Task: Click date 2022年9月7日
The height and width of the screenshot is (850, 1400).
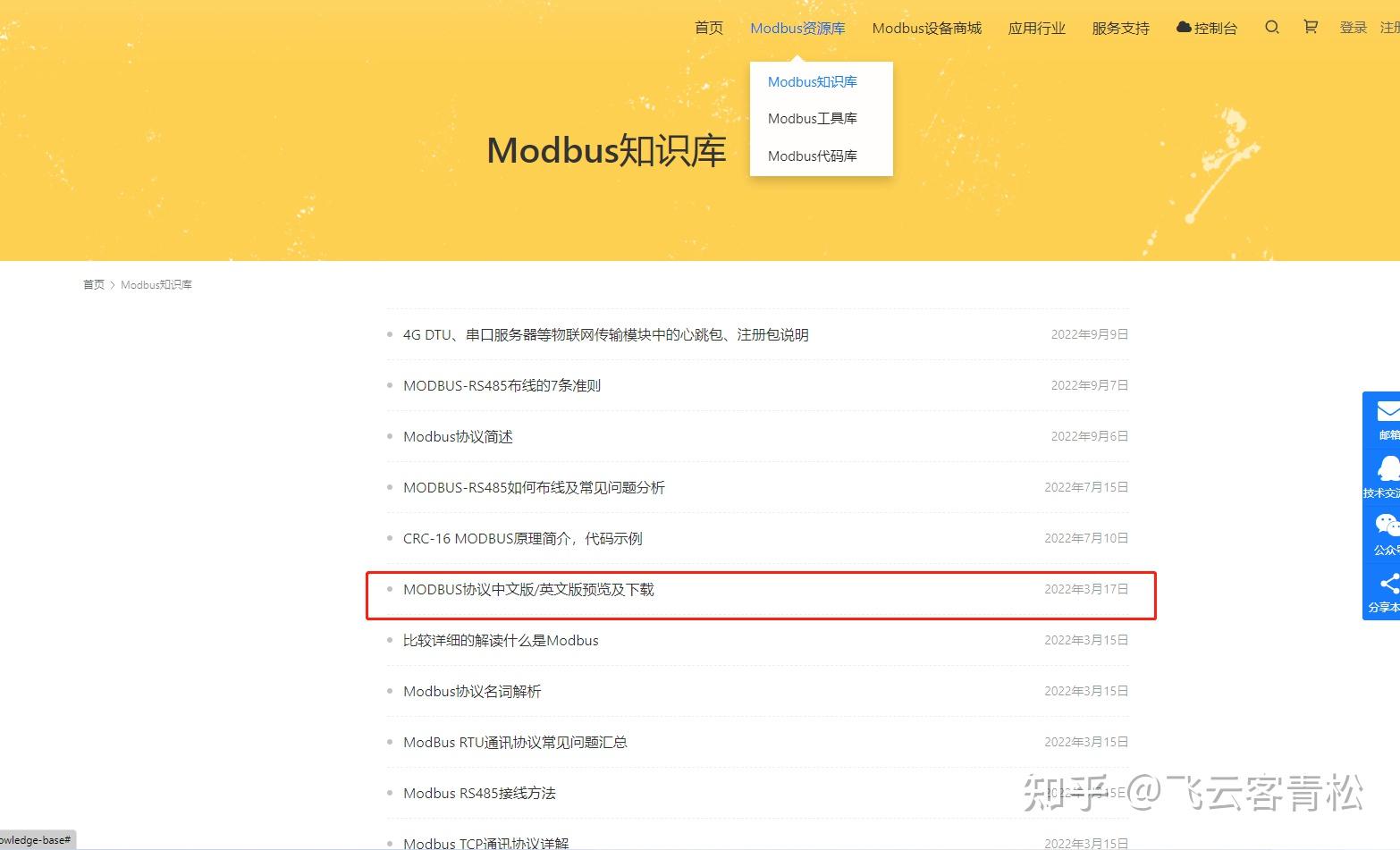Action: [1089, 385]
